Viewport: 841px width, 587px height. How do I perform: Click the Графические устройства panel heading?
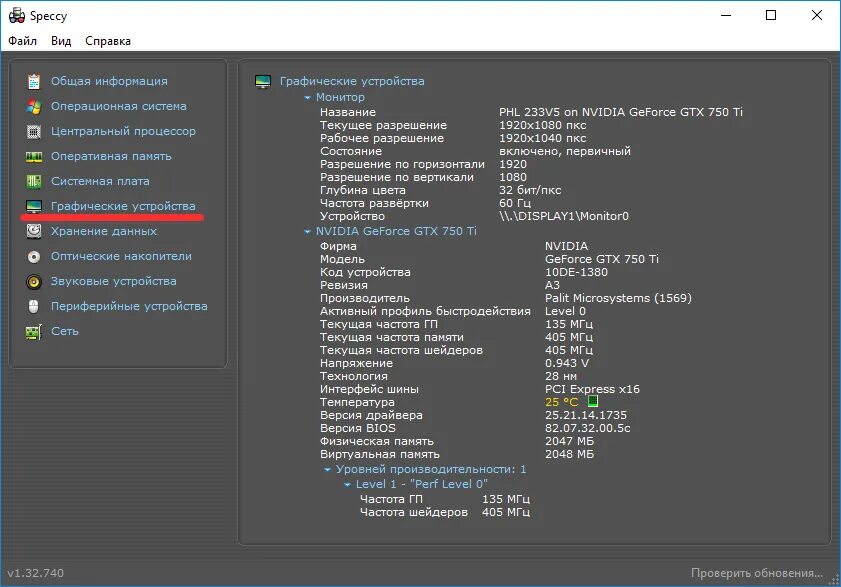352,81
